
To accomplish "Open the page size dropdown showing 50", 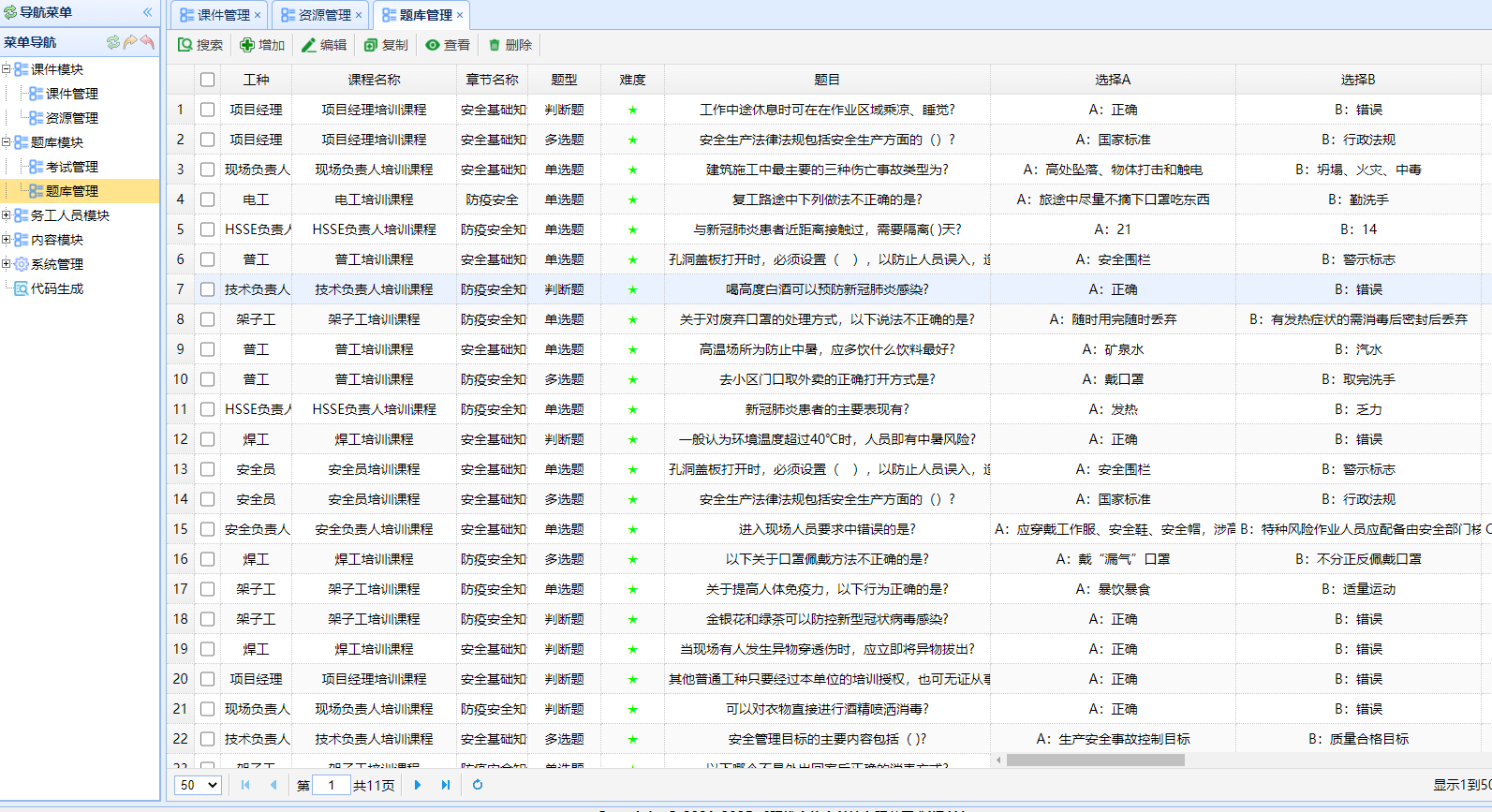I will tap(199, 785).
